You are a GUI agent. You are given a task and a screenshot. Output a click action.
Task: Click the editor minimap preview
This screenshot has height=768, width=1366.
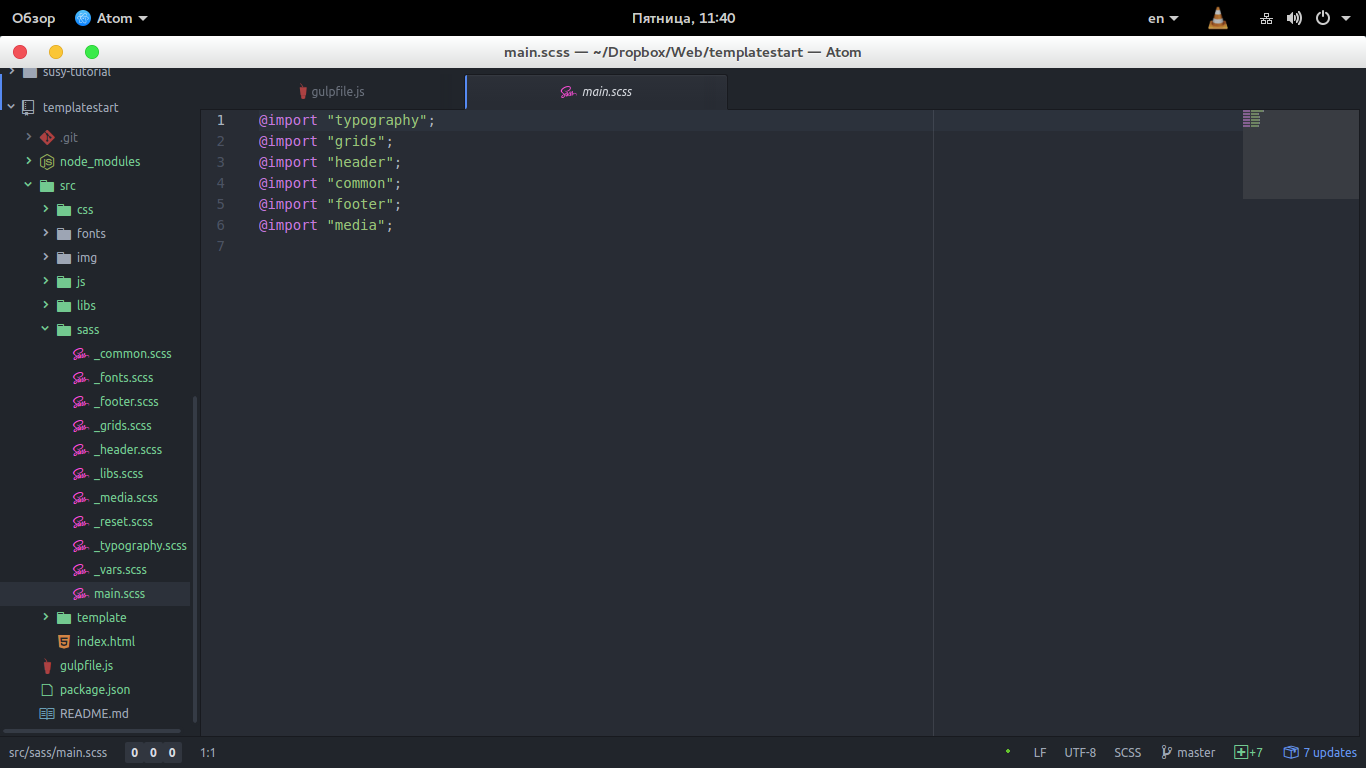click(x=1301, y=154)
